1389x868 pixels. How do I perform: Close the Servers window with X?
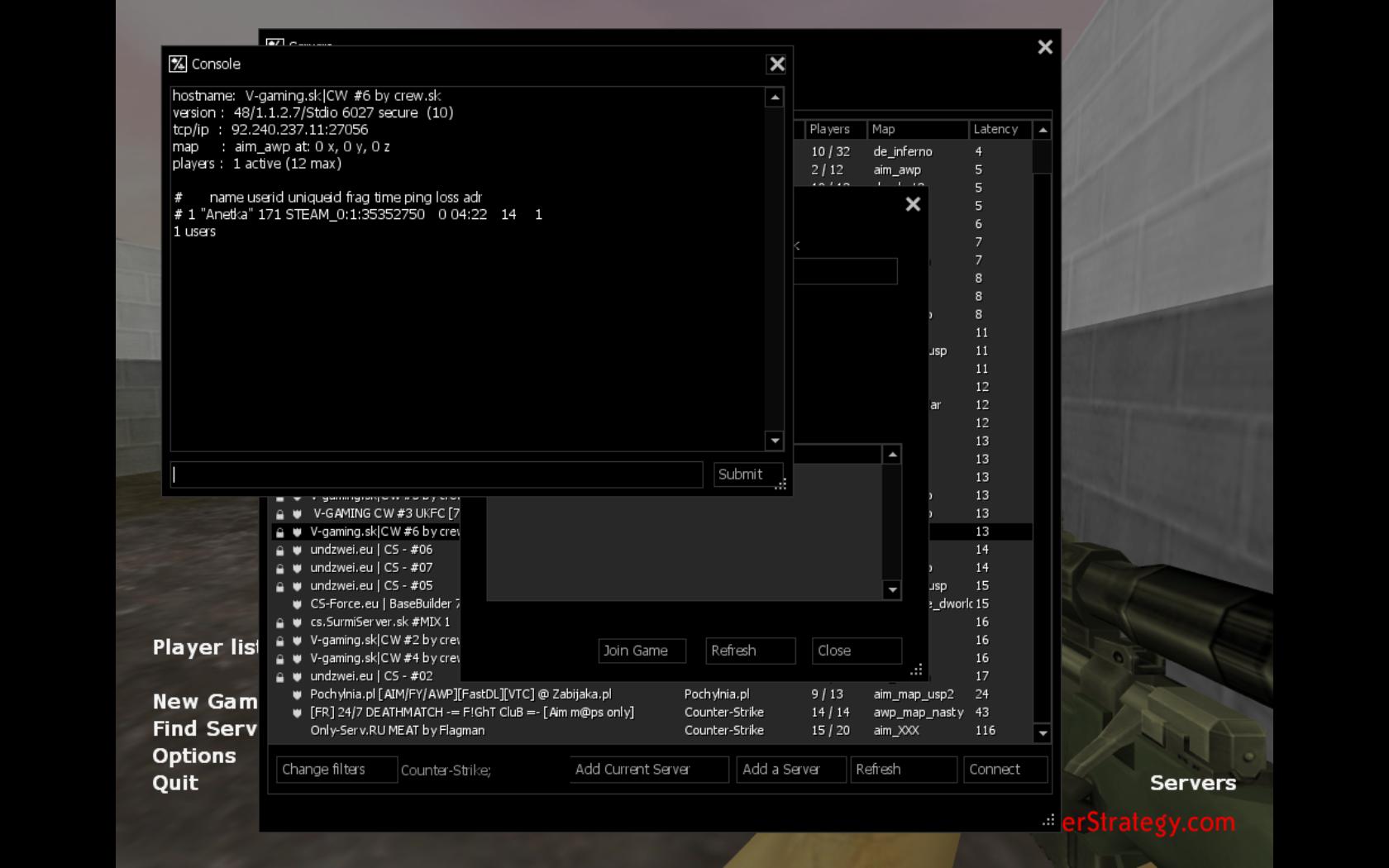1045,47
